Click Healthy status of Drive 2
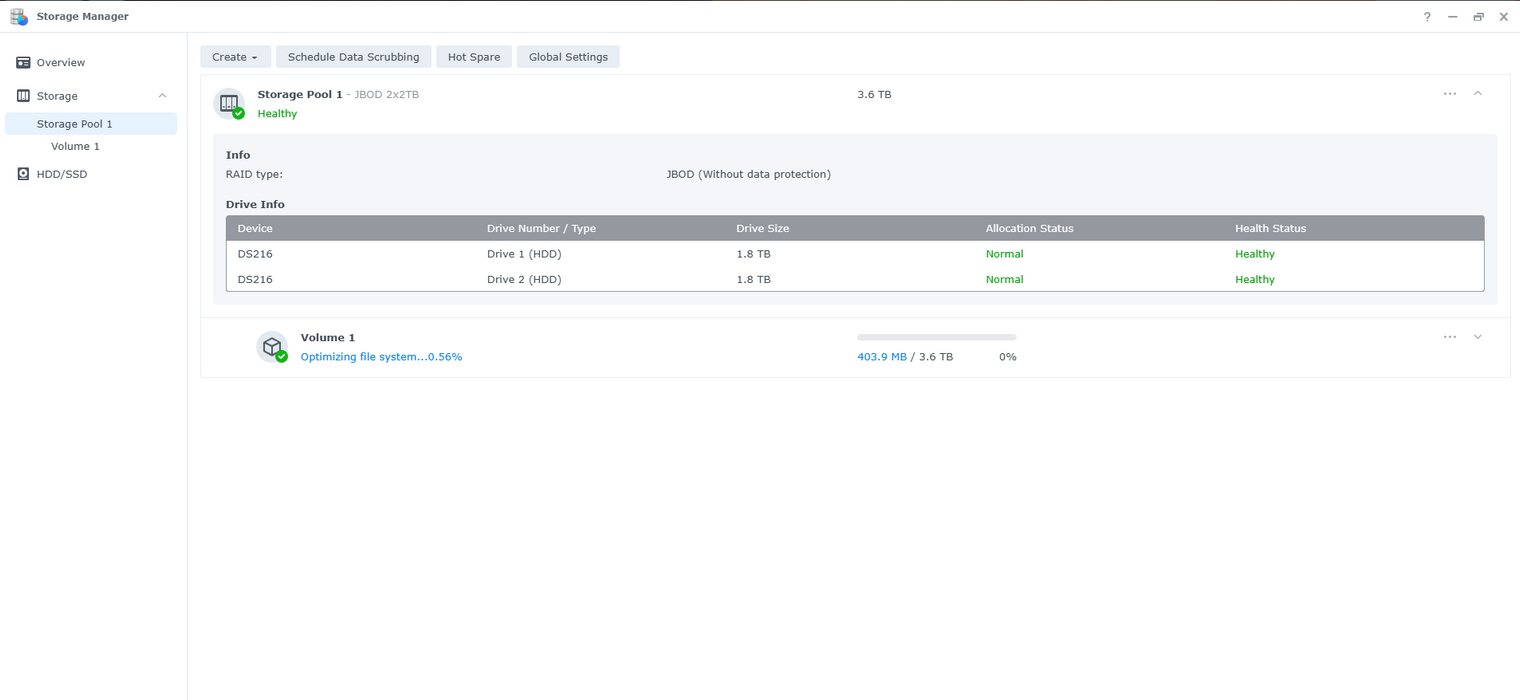 (x=1255, y=279)
